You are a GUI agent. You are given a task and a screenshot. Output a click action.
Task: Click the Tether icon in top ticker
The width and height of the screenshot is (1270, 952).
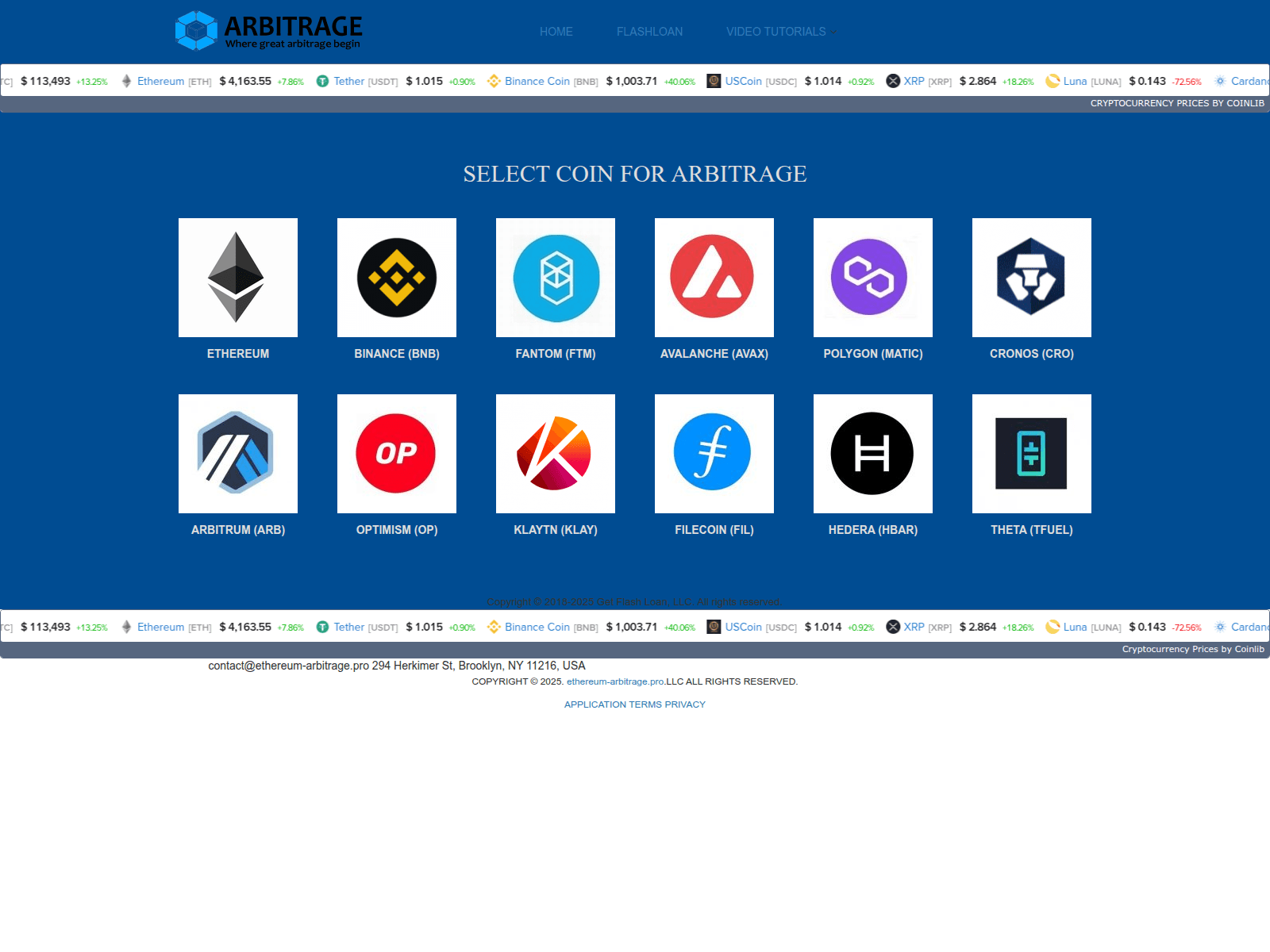pos(322,81)
